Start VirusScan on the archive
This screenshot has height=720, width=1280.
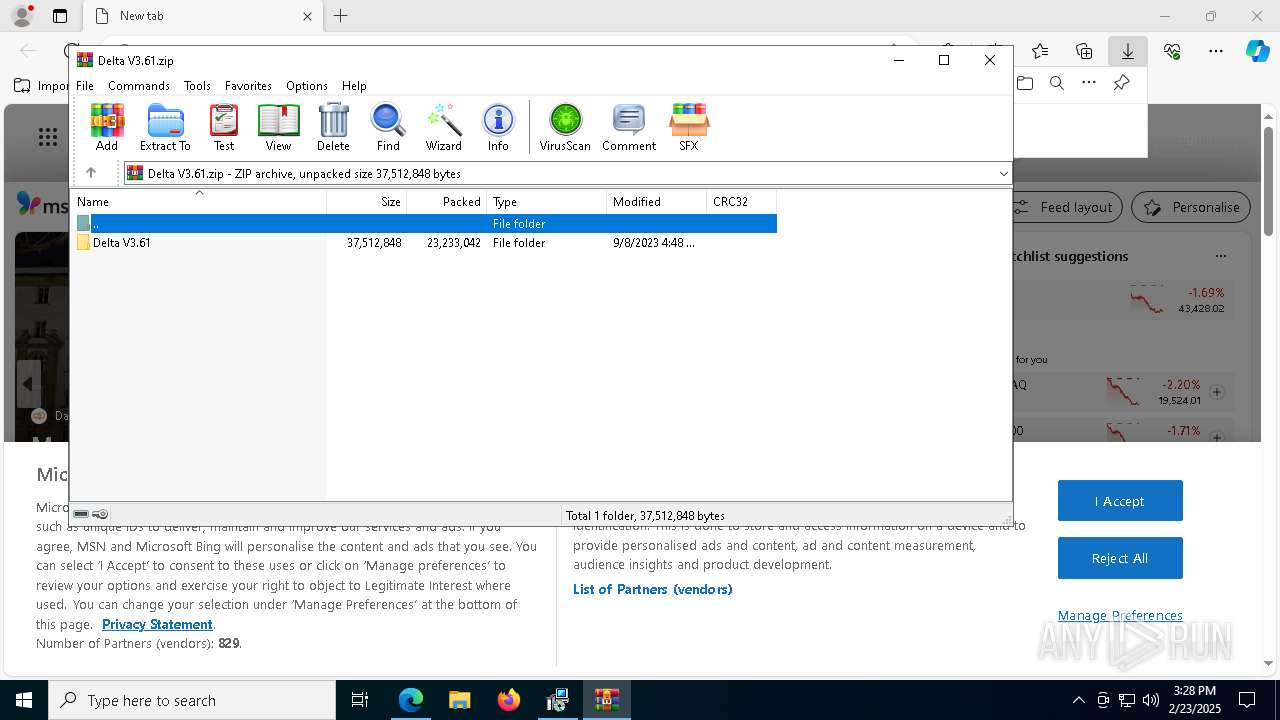(565, 127)
